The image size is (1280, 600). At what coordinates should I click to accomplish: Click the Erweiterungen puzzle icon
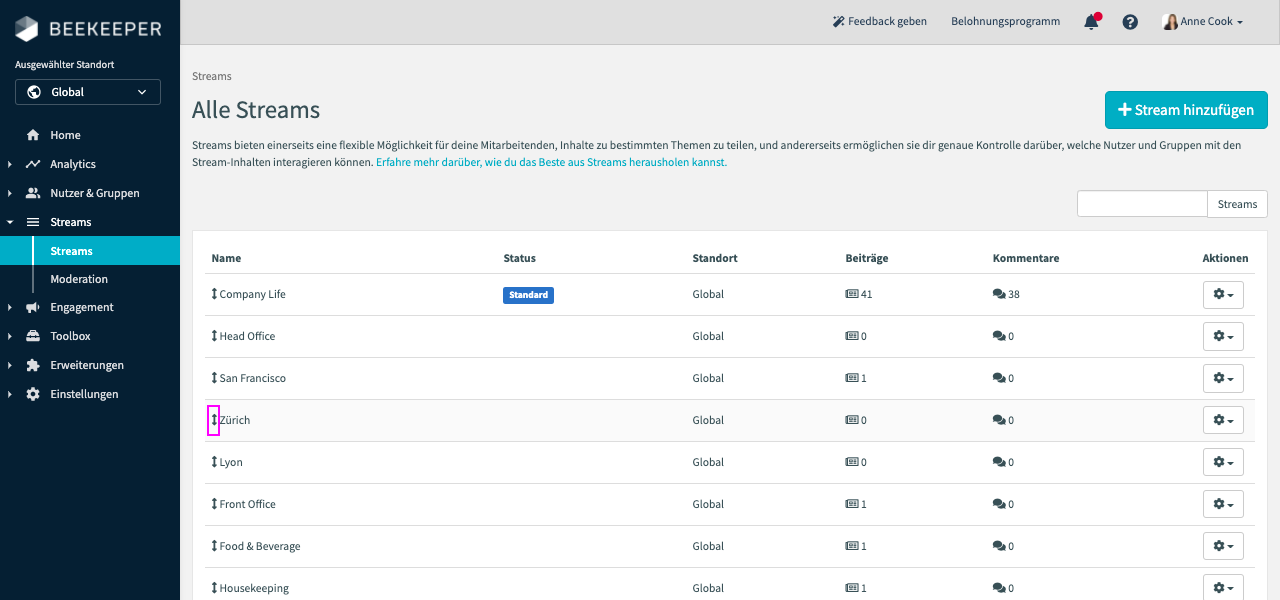coord(33,365)
